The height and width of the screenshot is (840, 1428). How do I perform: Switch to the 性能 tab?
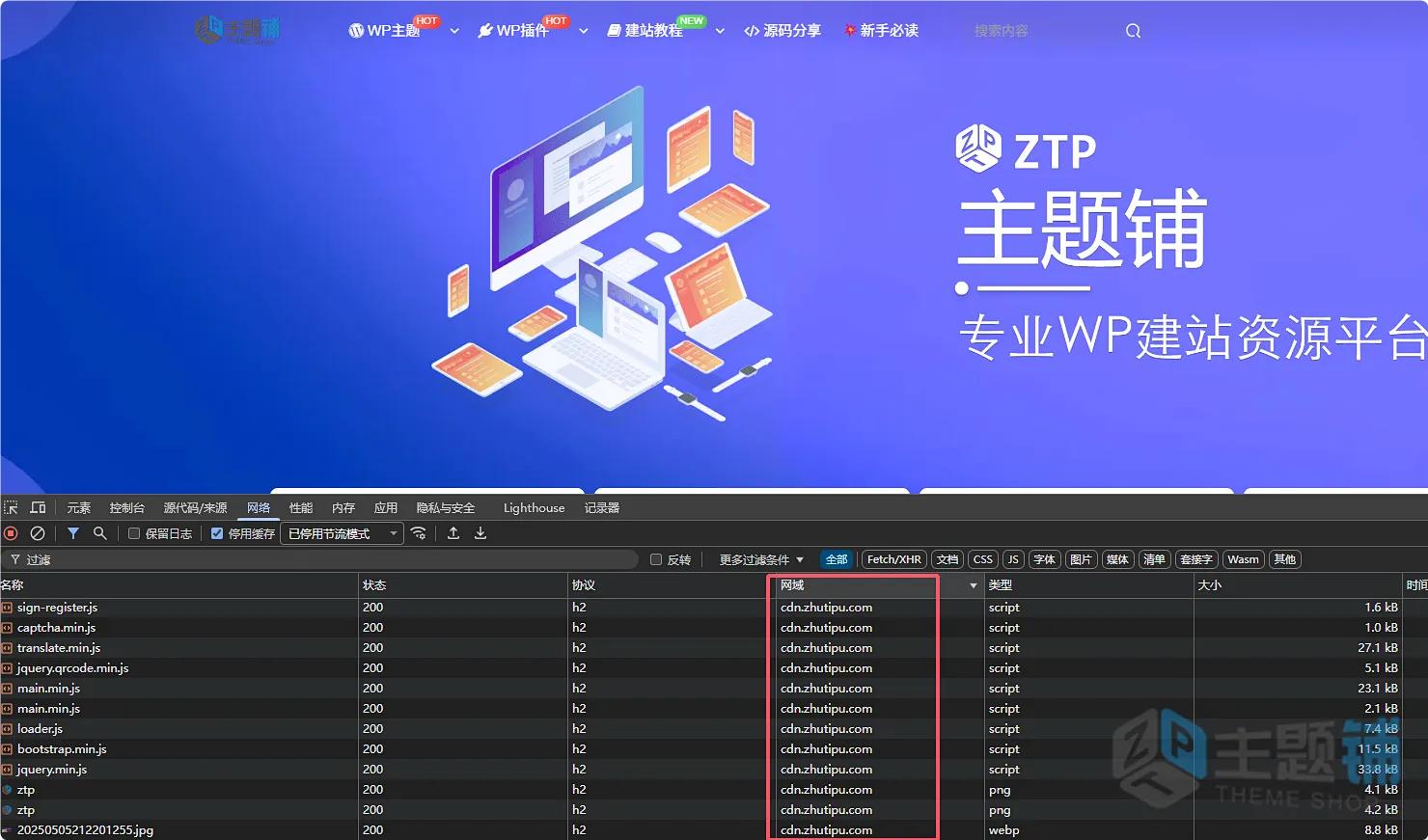click(x=301, y=507)
